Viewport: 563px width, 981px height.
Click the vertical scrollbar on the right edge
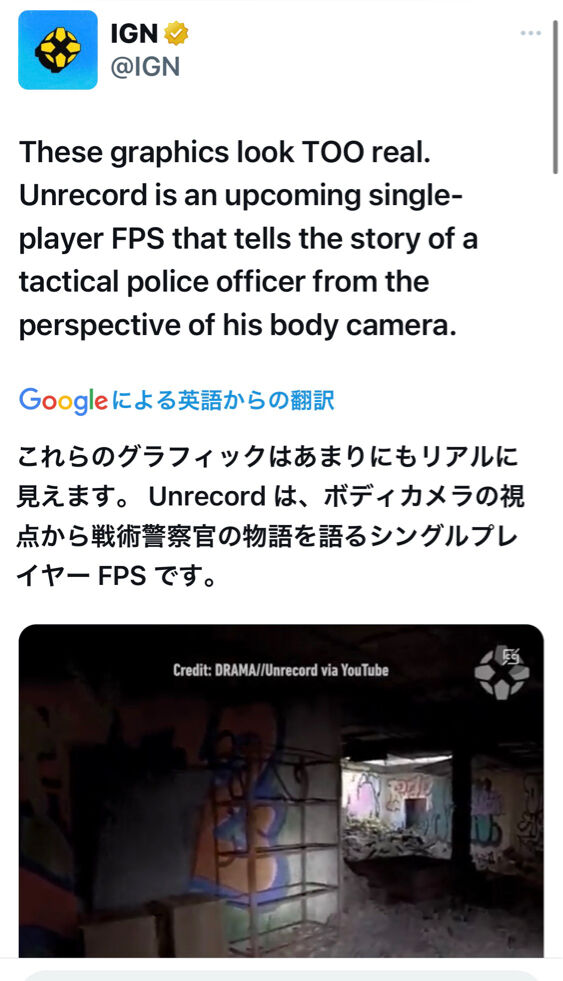[x=555, y=97]
